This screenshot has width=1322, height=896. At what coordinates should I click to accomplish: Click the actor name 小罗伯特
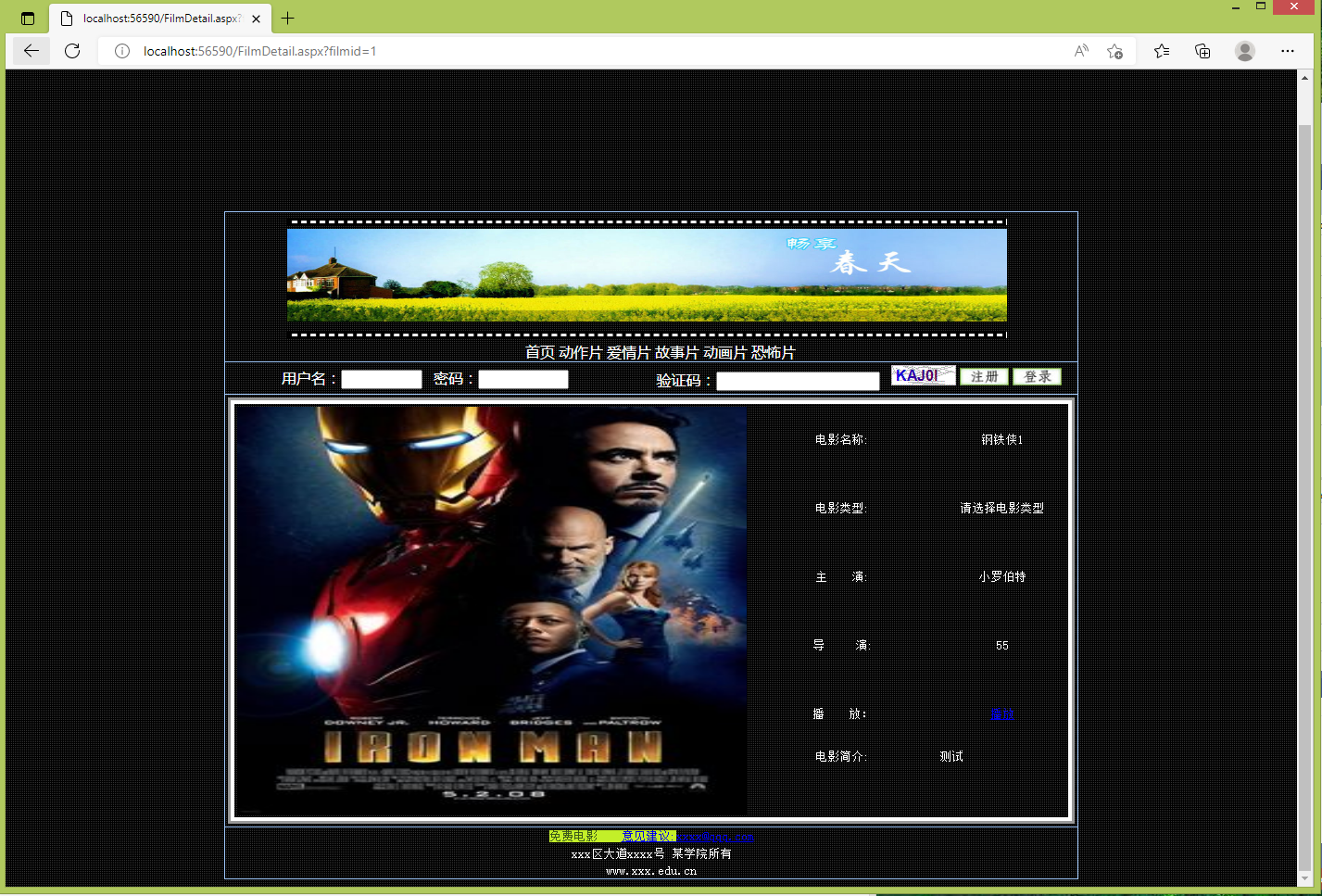1002,576
